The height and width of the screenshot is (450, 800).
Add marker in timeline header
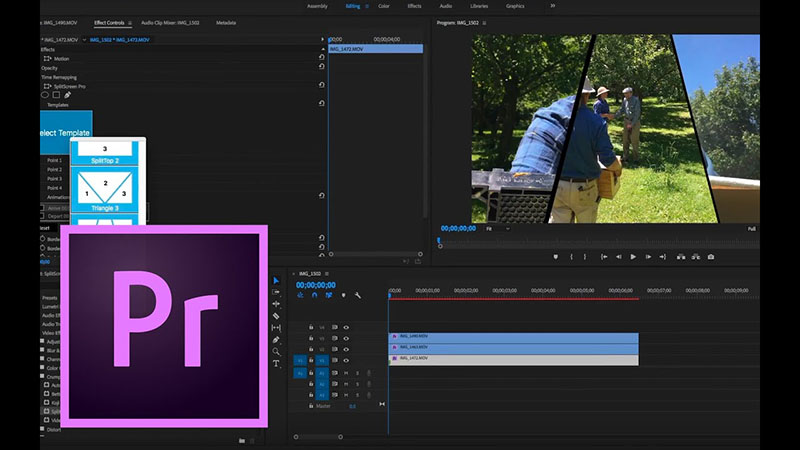[343, 295]
